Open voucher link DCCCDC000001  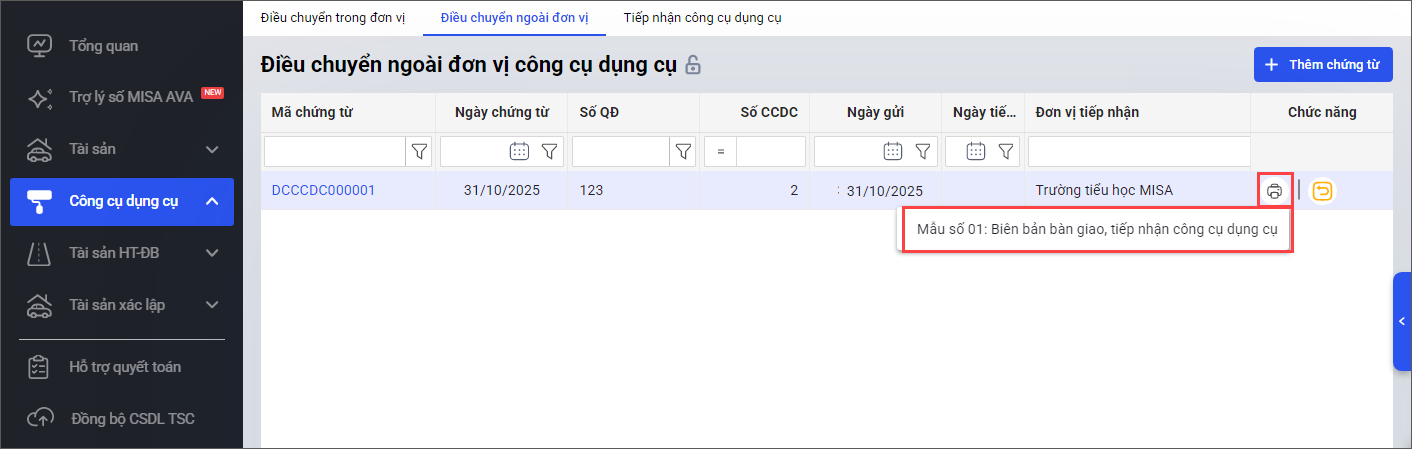pos(323,190)
